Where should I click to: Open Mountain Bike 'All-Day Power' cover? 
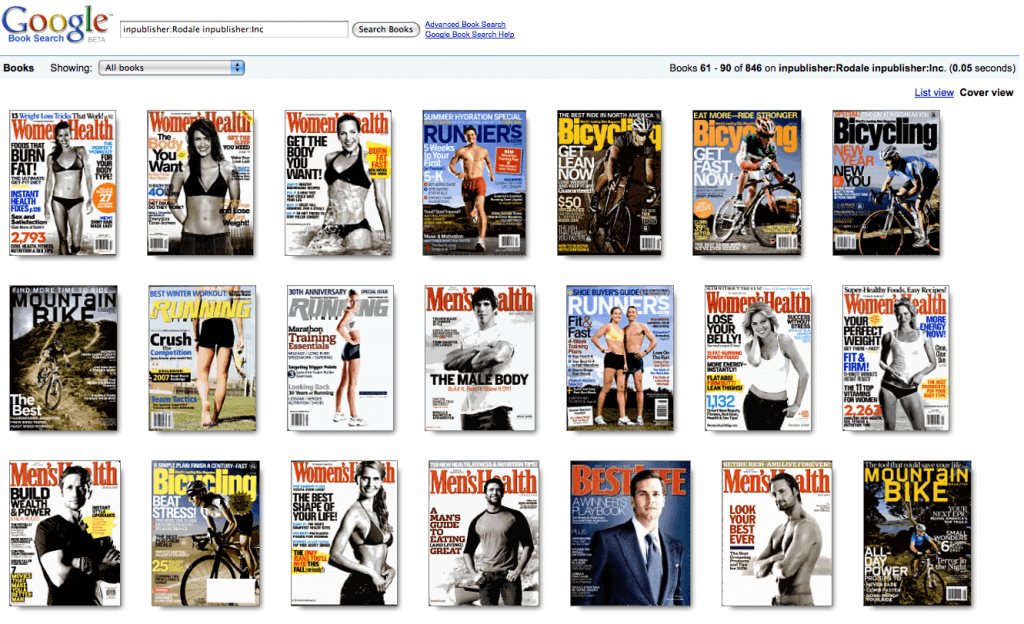click(917, 533)
